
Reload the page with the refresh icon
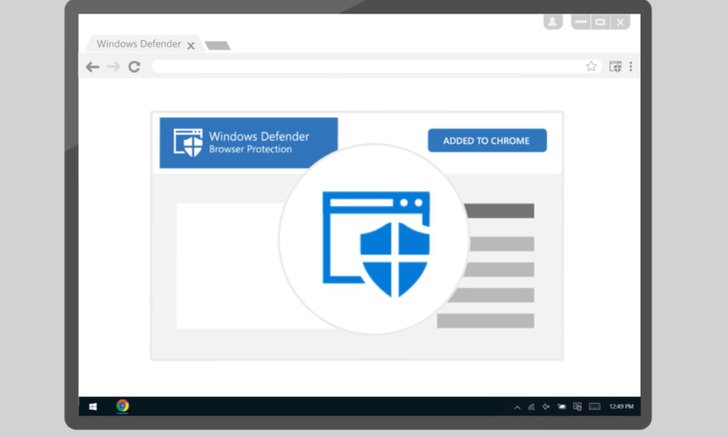point(134,67)
